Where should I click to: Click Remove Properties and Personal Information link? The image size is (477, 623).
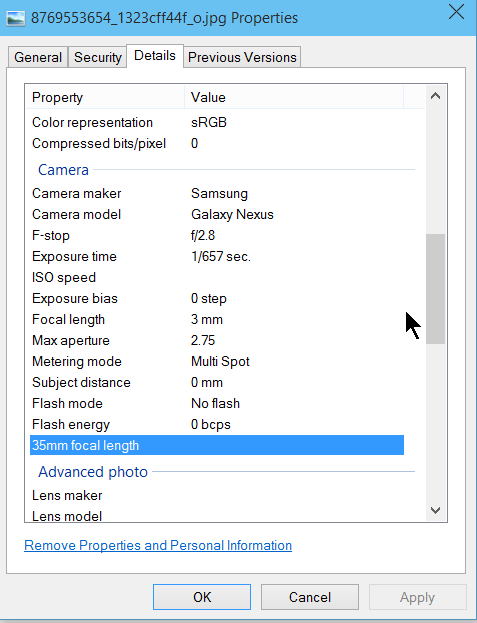click(x=158, y=545)
